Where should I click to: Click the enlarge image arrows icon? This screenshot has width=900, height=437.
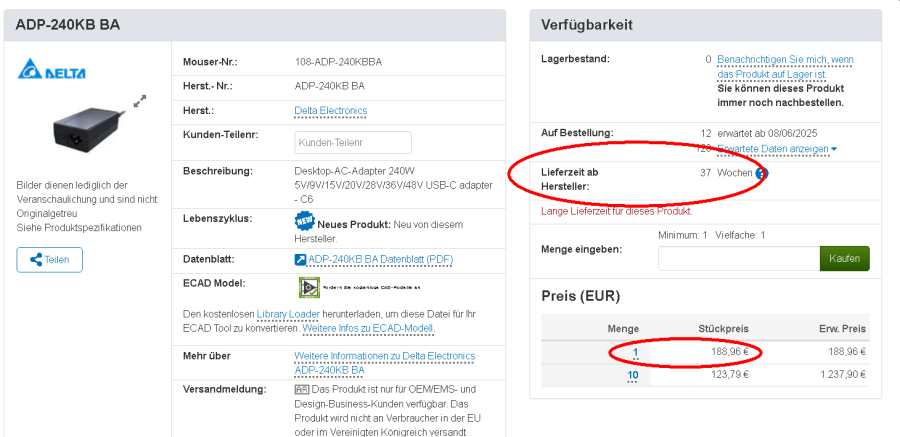tap(140, 100)
